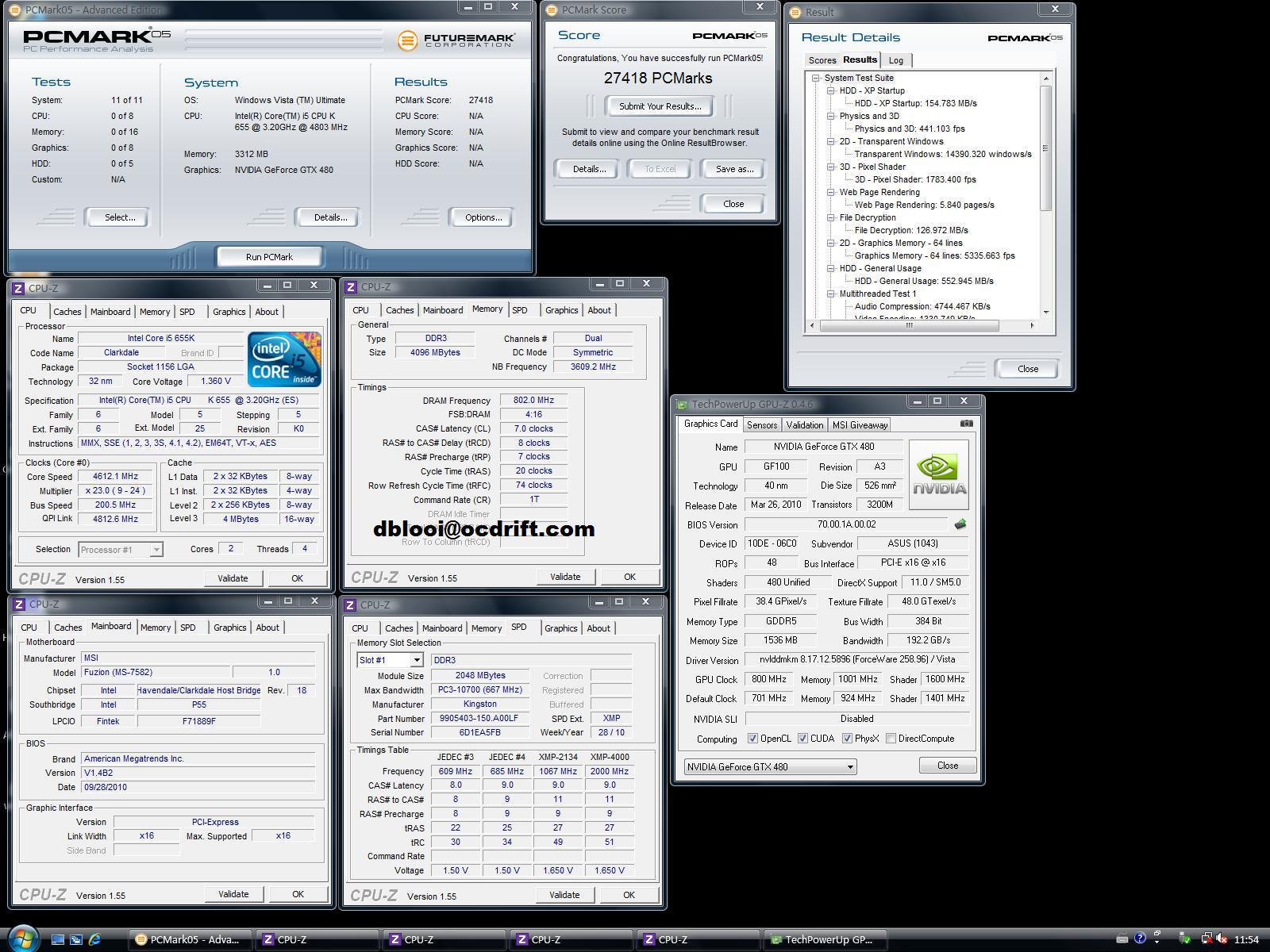Image resolution: width=1270 pixels, height=952 pixels.
Task: Collapse the Physics and 3D node
Action: pos(831,116)
